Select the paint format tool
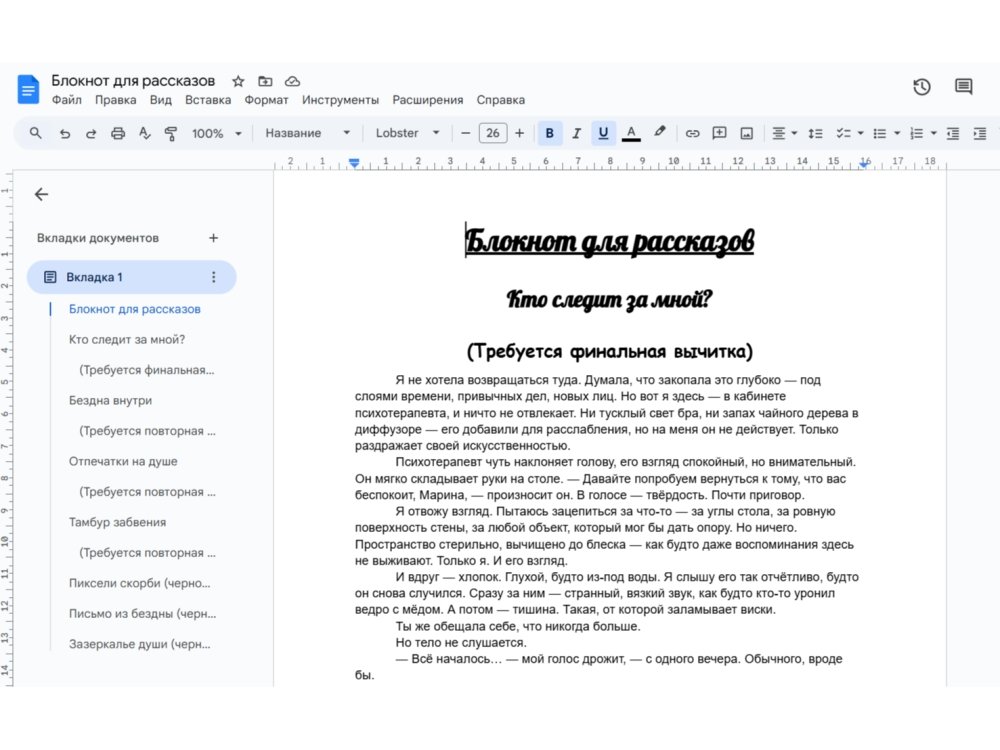1000x750 pixels. (x=170, y=133)
